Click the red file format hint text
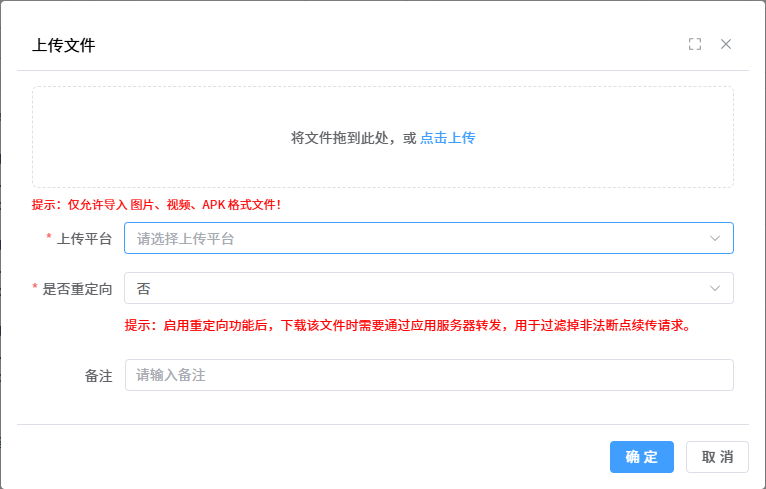The height and width of the screenshot is (489, 766). tap(156, 204)
